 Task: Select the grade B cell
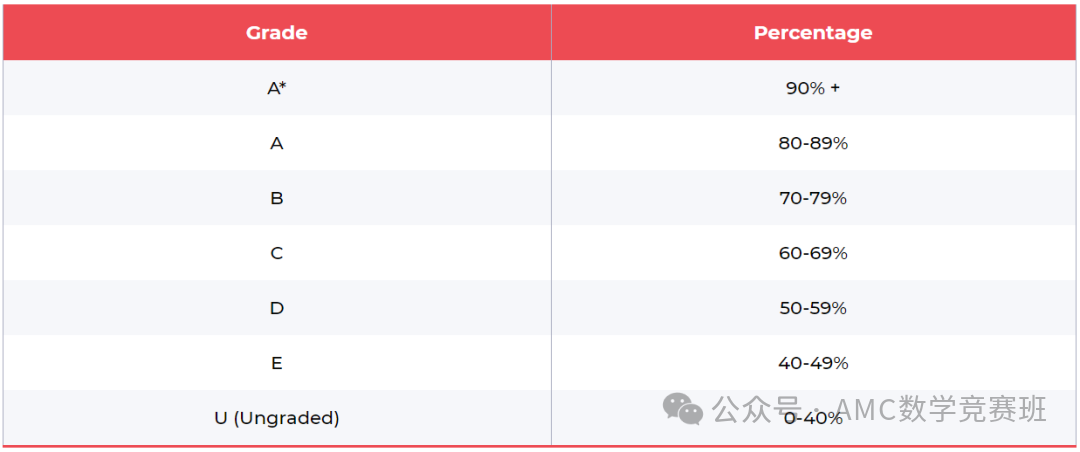pyautogui.click(x=277, y=198)
